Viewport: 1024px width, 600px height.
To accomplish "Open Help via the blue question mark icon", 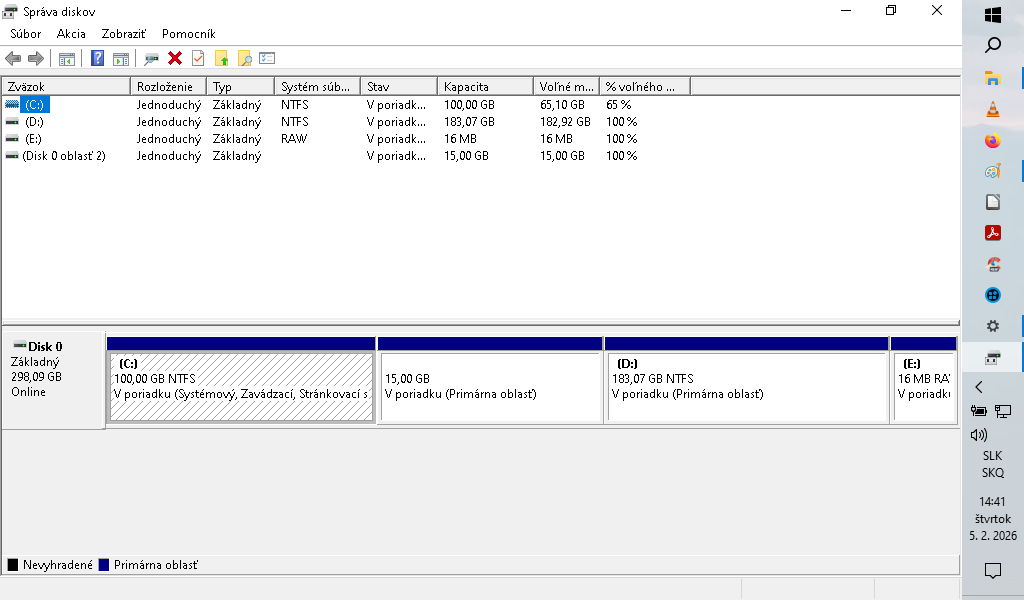I will (97, 58).
